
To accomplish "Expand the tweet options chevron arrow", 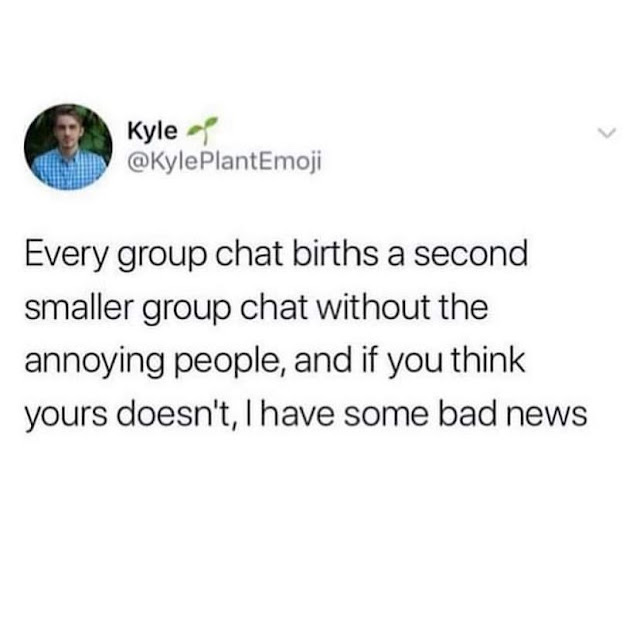I will (607, 133).
